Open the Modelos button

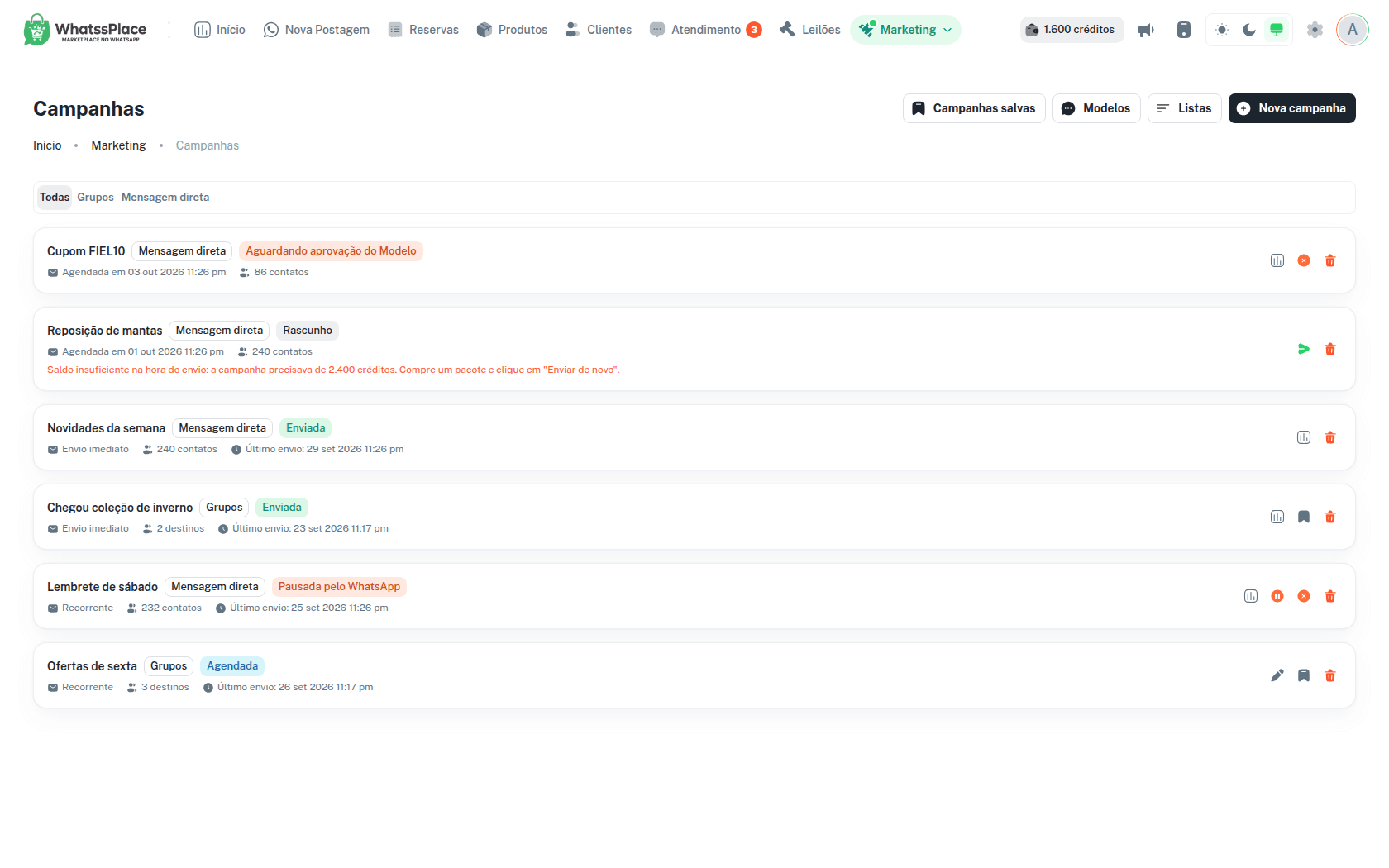[x=1096, y=108]
